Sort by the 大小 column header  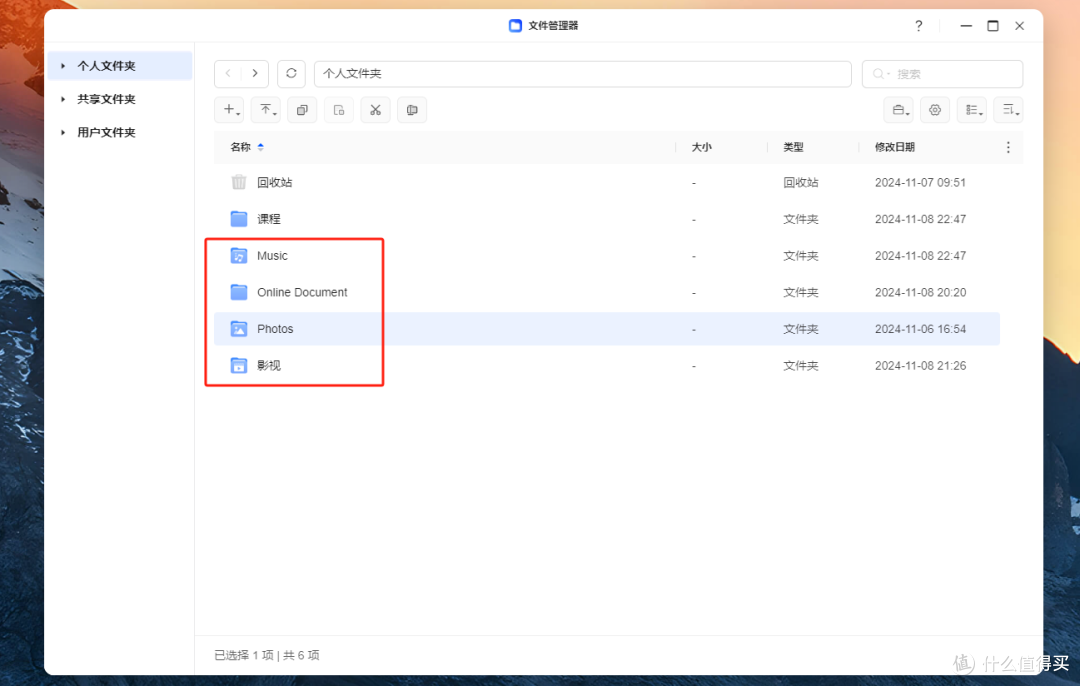[701, 147]
